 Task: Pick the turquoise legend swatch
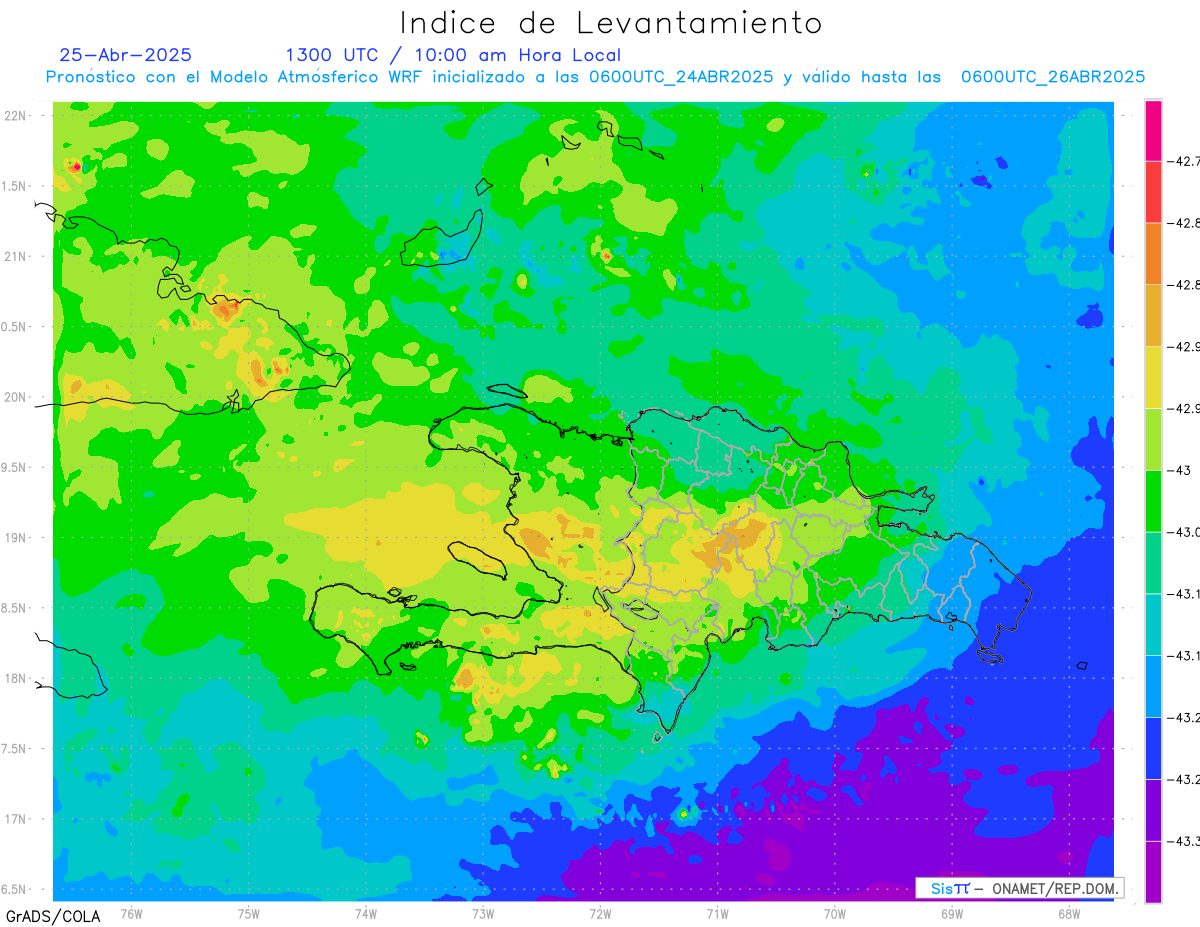click(x=1153, y=625)
